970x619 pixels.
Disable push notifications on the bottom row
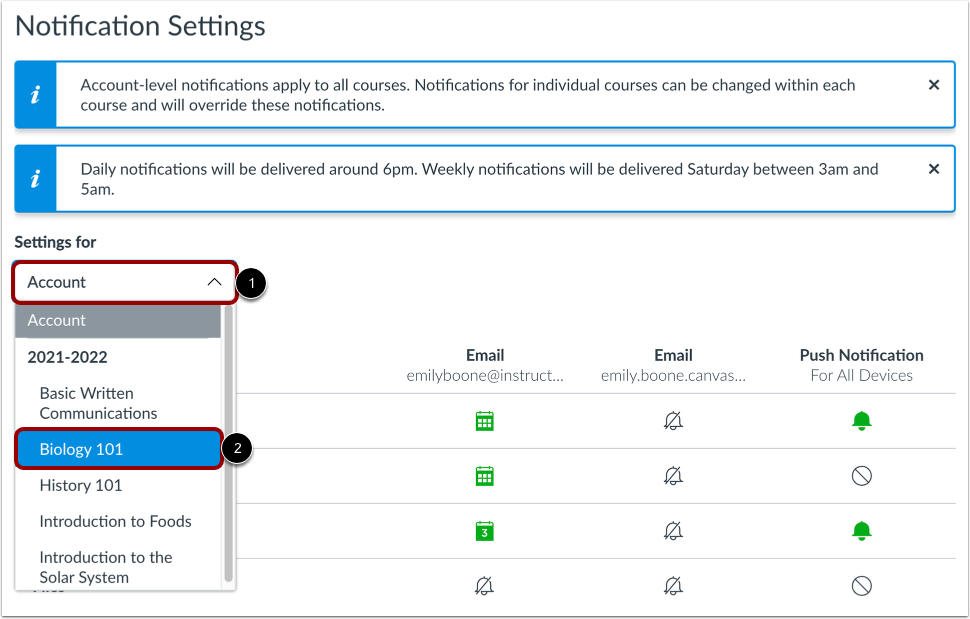[861, 587]
